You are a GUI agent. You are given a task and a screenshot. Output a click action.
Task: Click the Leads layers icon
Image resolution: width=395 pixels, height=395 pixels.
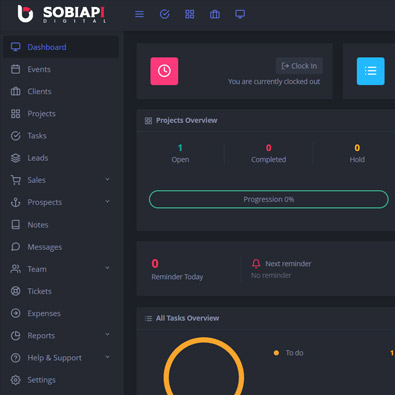coord(16,158)
